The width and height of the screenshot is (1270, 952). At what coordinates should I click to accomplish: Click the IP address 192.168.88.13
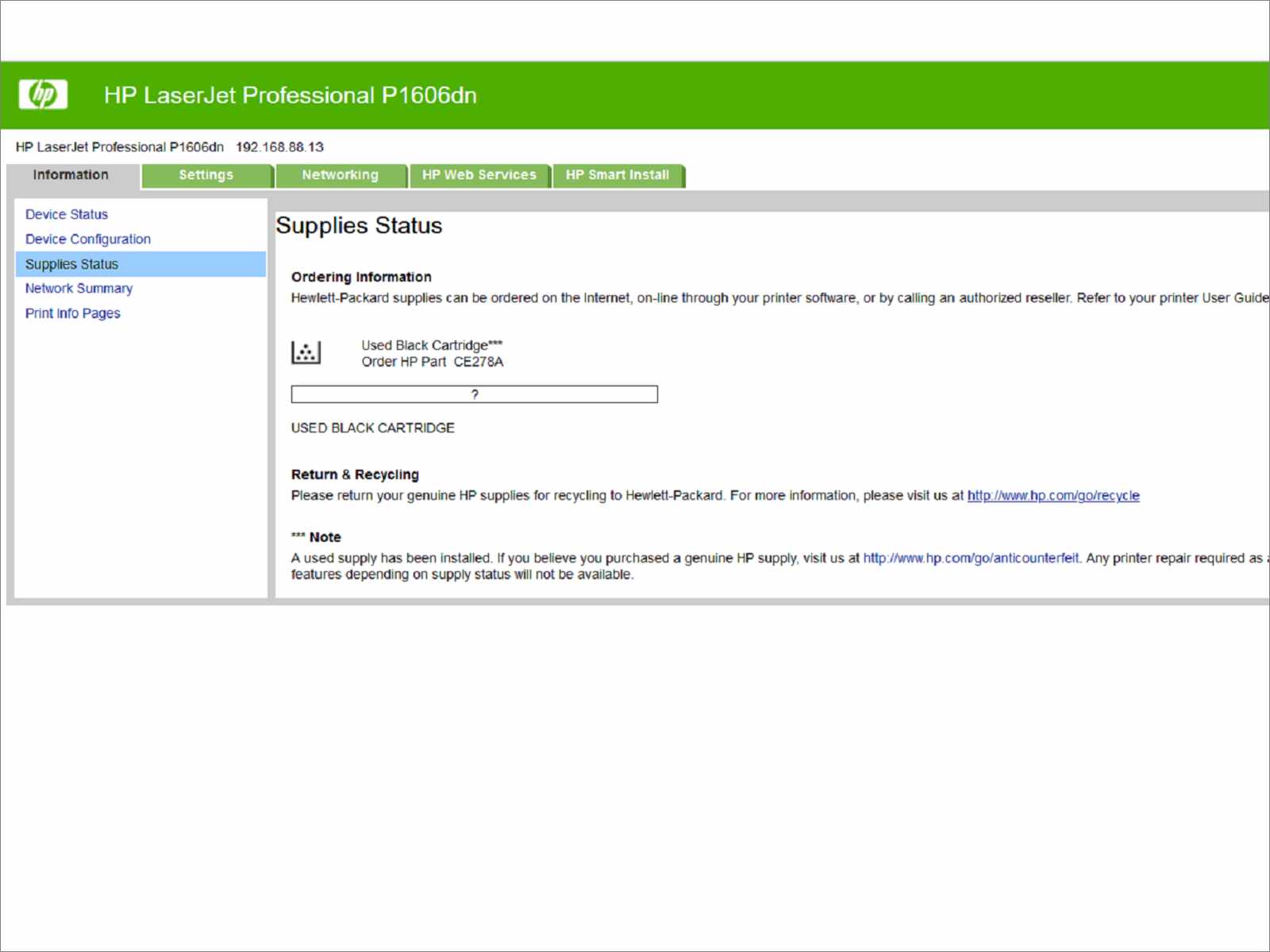(279, 148)
